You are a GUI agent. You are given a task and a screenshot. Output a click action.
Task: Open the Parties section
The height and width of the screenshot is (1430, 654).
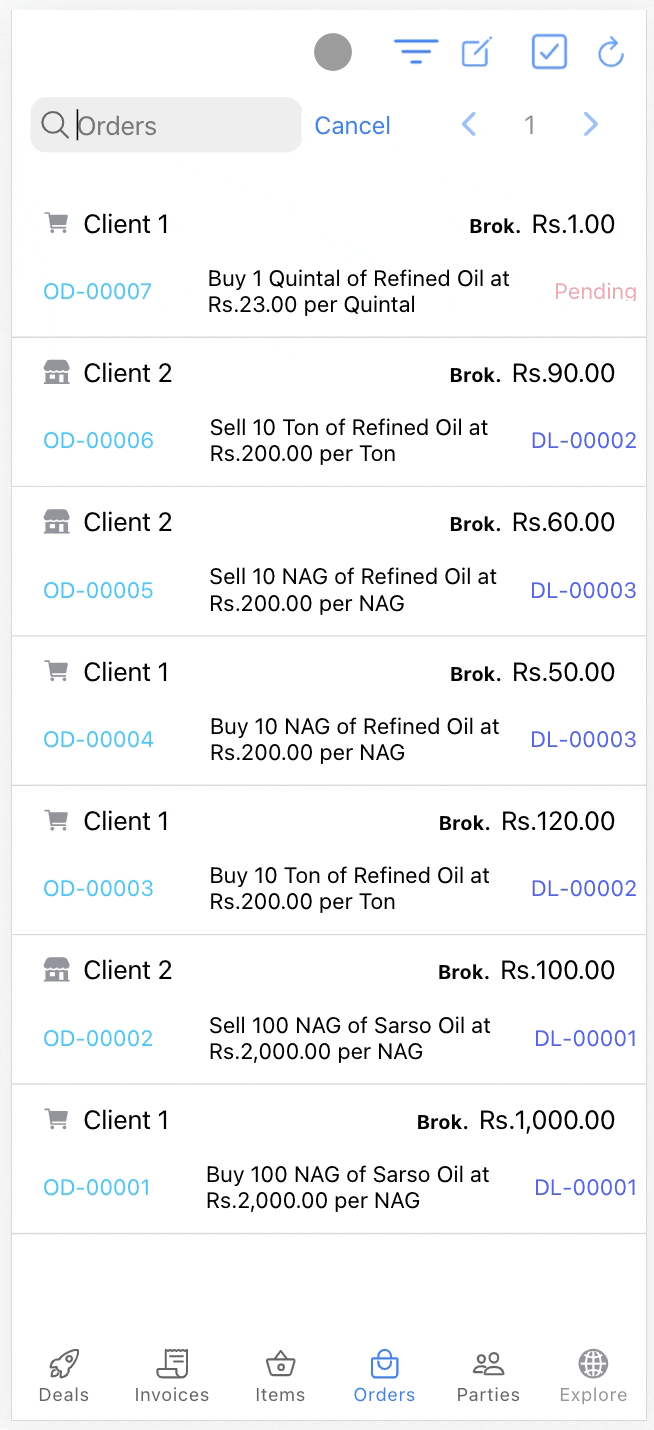(488, 1375)
